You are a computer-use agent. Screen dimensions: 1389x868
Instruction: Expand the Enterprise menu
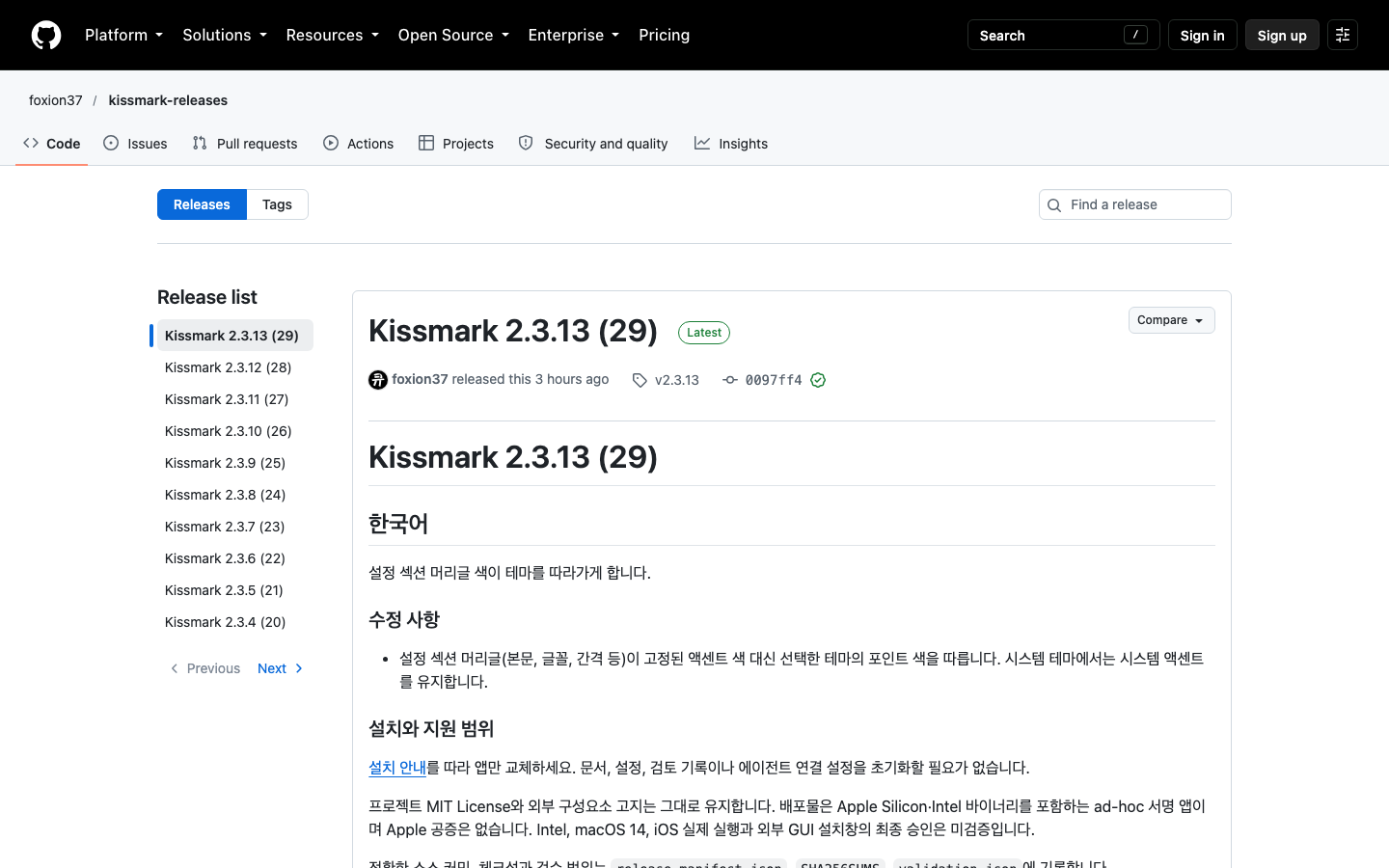click(x=574, y=35)
